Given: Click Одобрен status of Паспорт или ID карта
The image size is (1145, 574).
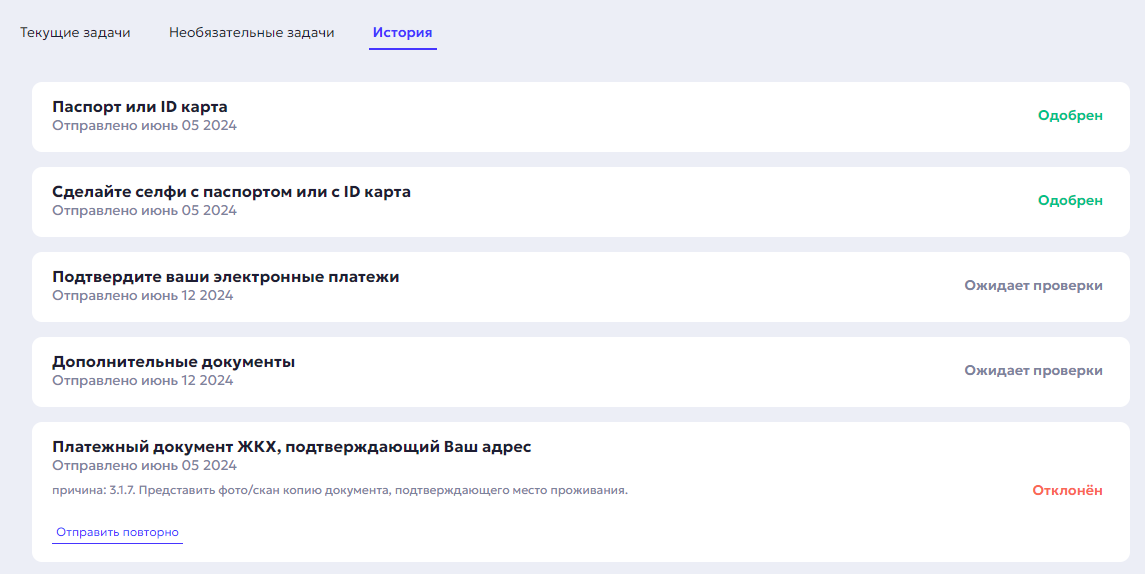Looking at the screenshot, I should point(1070,115).
